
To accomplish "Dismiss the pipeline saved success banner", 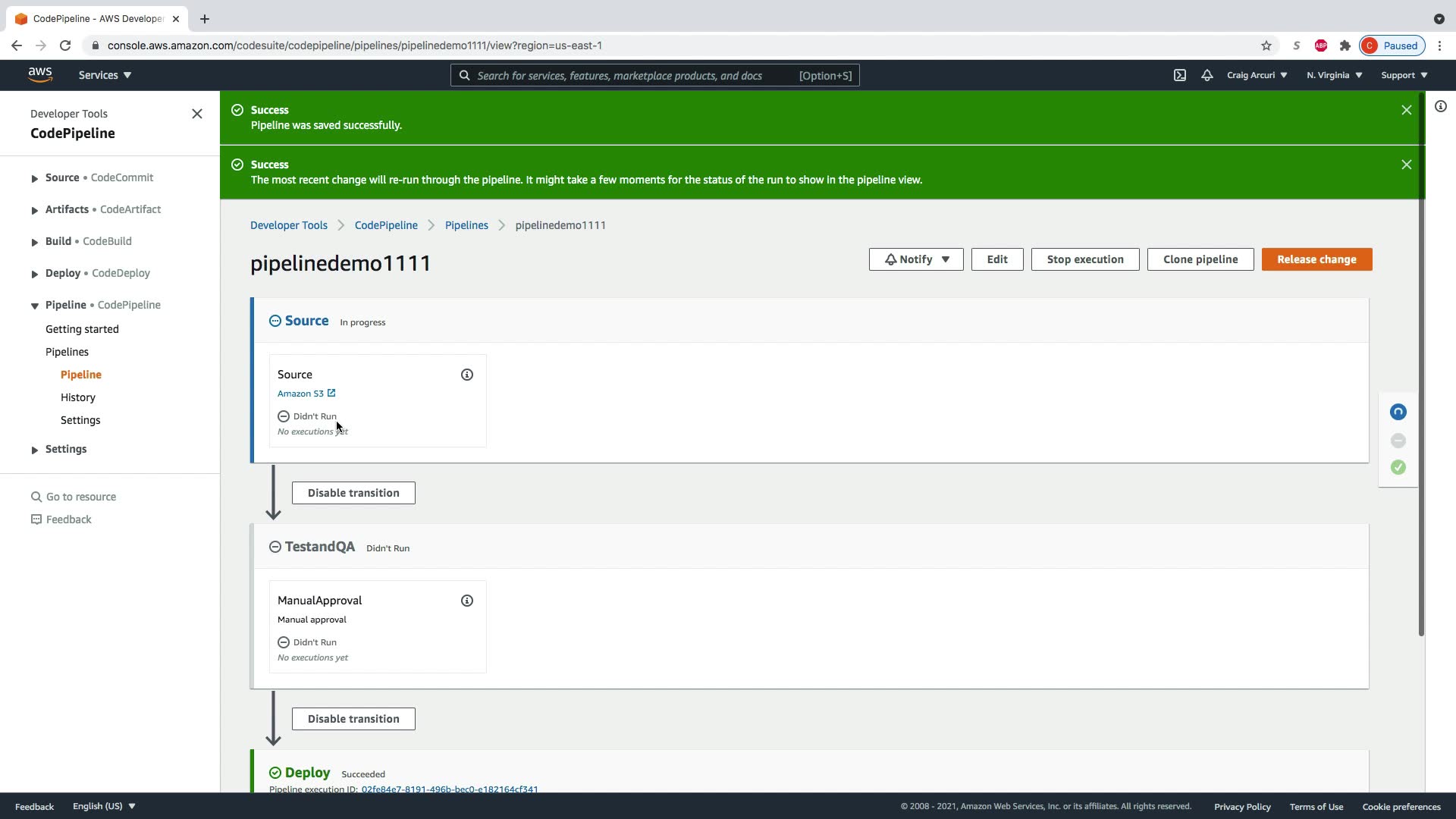I will (1406, 110).
